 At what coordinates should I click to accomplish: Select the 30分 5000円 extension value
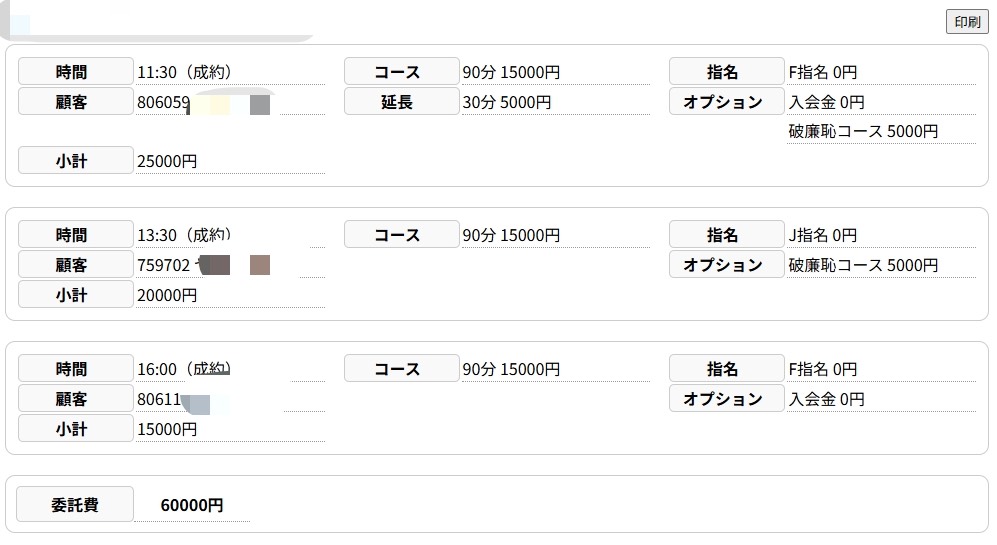[507, 102]
